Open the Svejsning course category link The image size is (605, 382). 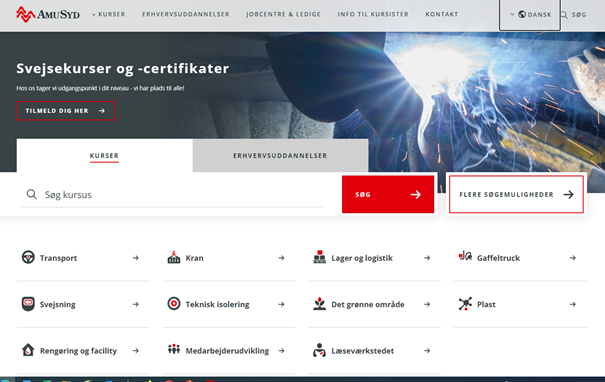pyautogui.click(x=83, y=304)
